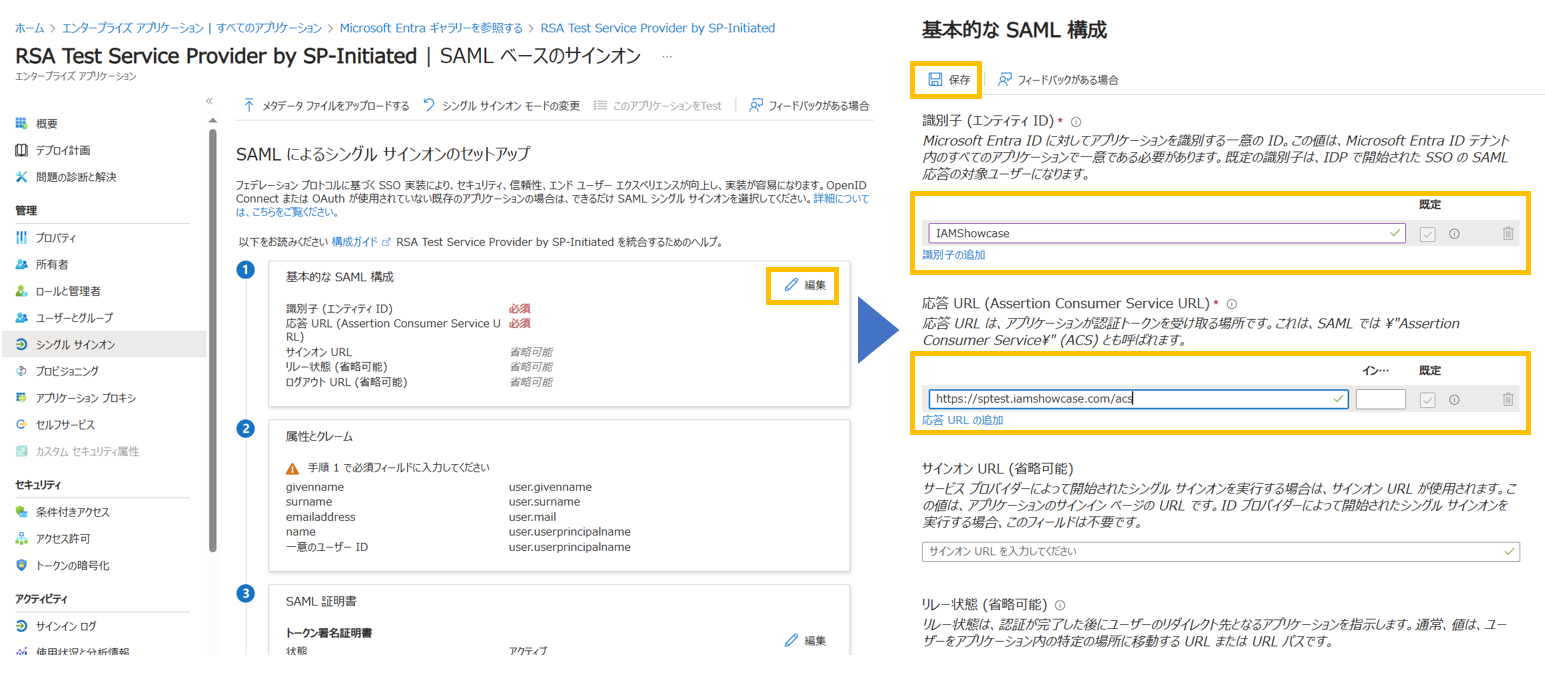The height and width of the screenshot is (677, 1545).
Task: Click メタデータ ファイルをアップロードする toolbar item
Action: point(326,105)
